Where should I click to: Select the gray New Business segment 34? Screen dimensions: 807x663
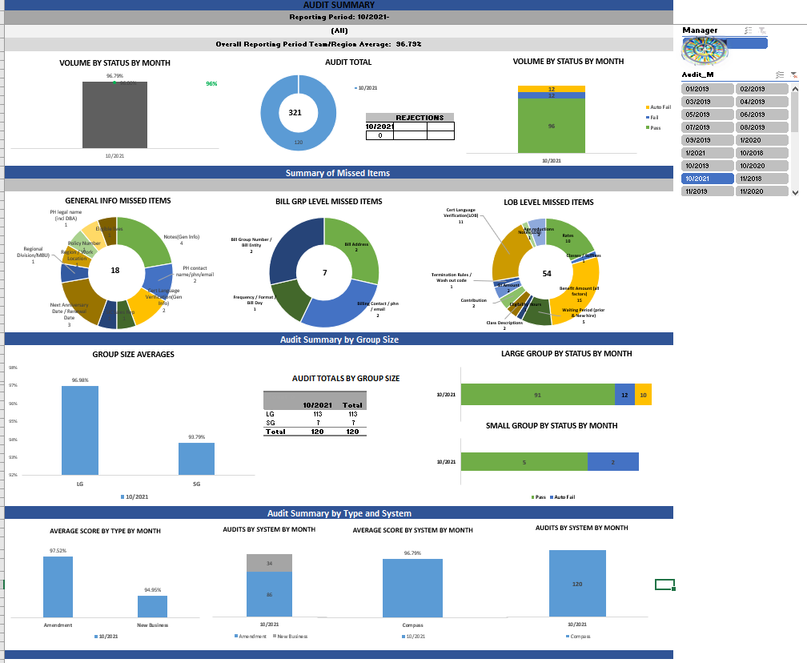coord(269,563)
